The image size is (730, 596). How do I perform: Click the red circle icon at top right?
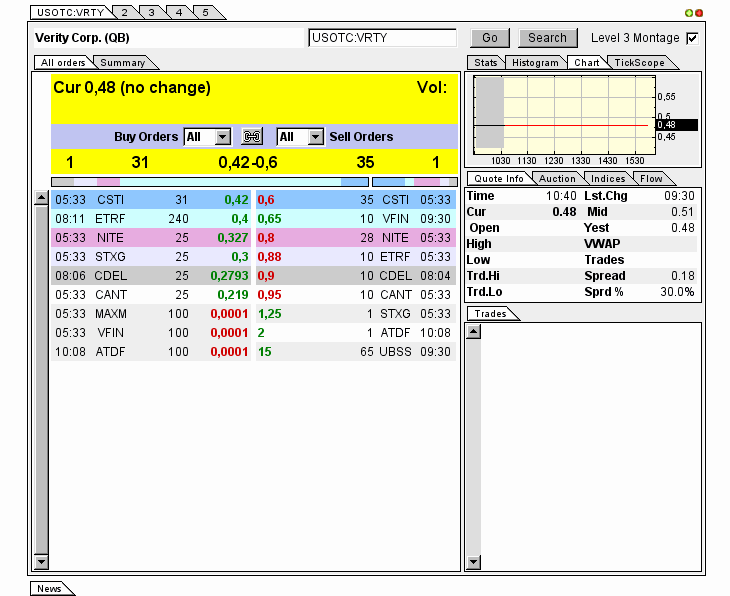pos(699,13)
